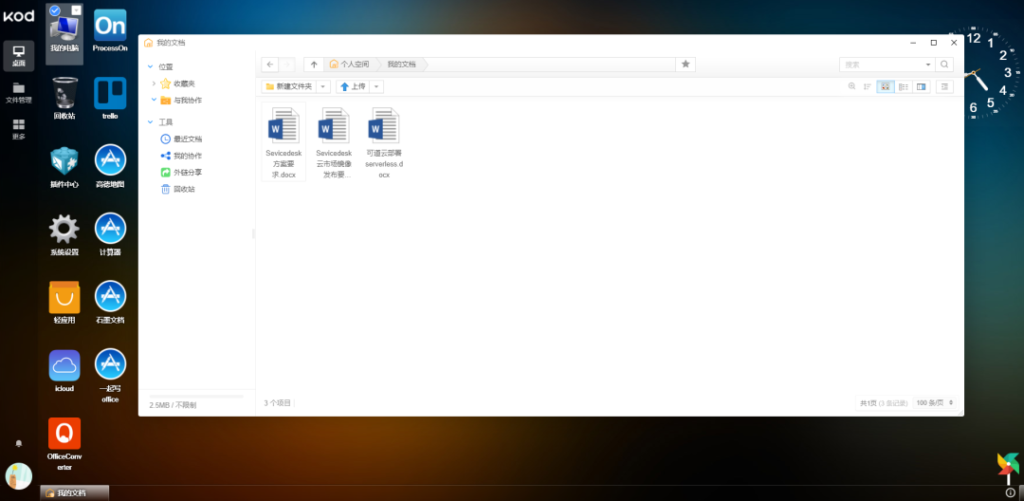This screenshot has height=501, width=1024.
Task: Switch to 桌面 in the left dock
Action: [x=18, y=56]
